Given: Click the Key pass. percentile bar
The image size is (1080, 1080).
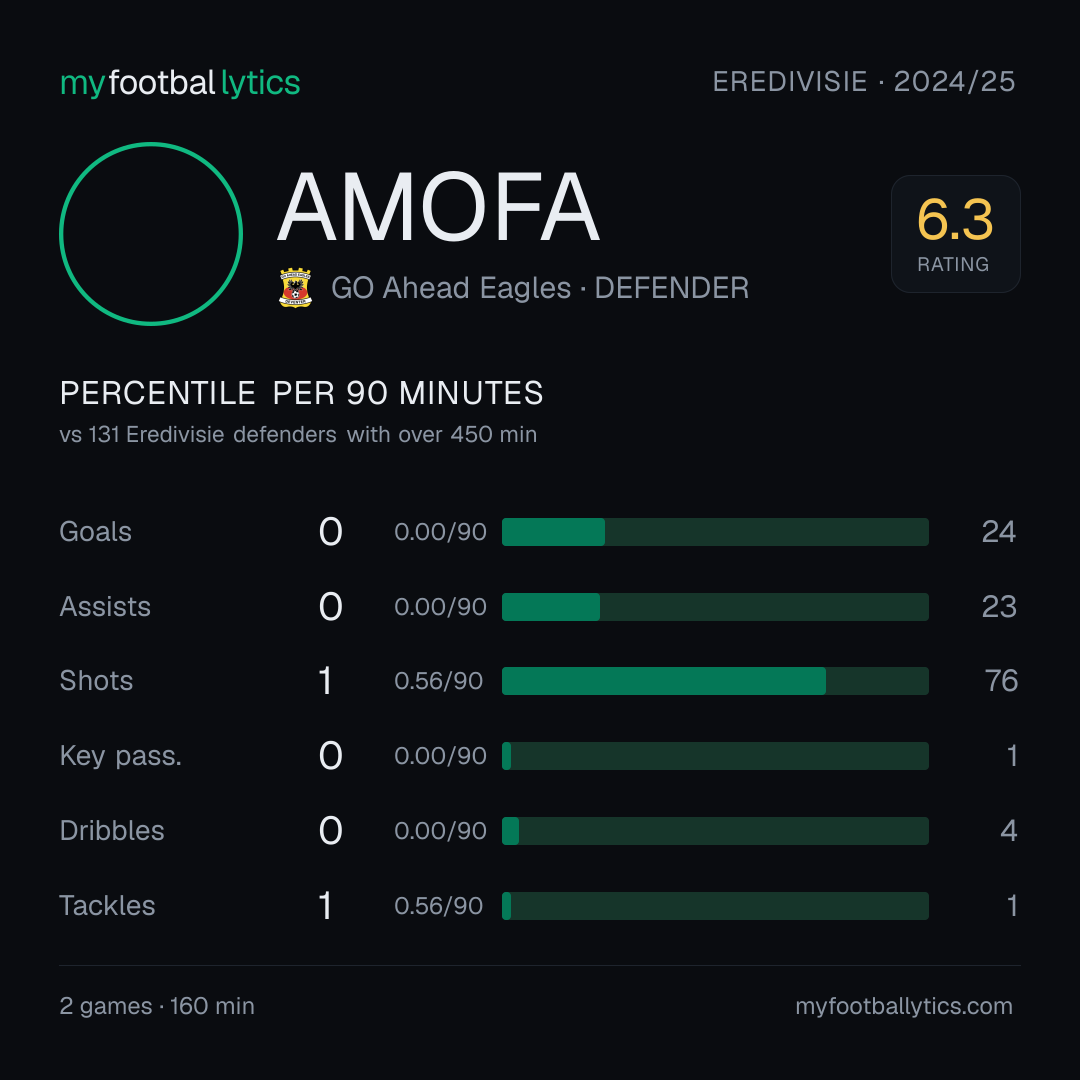Looking at the screenshot, I should coord(715,756).
